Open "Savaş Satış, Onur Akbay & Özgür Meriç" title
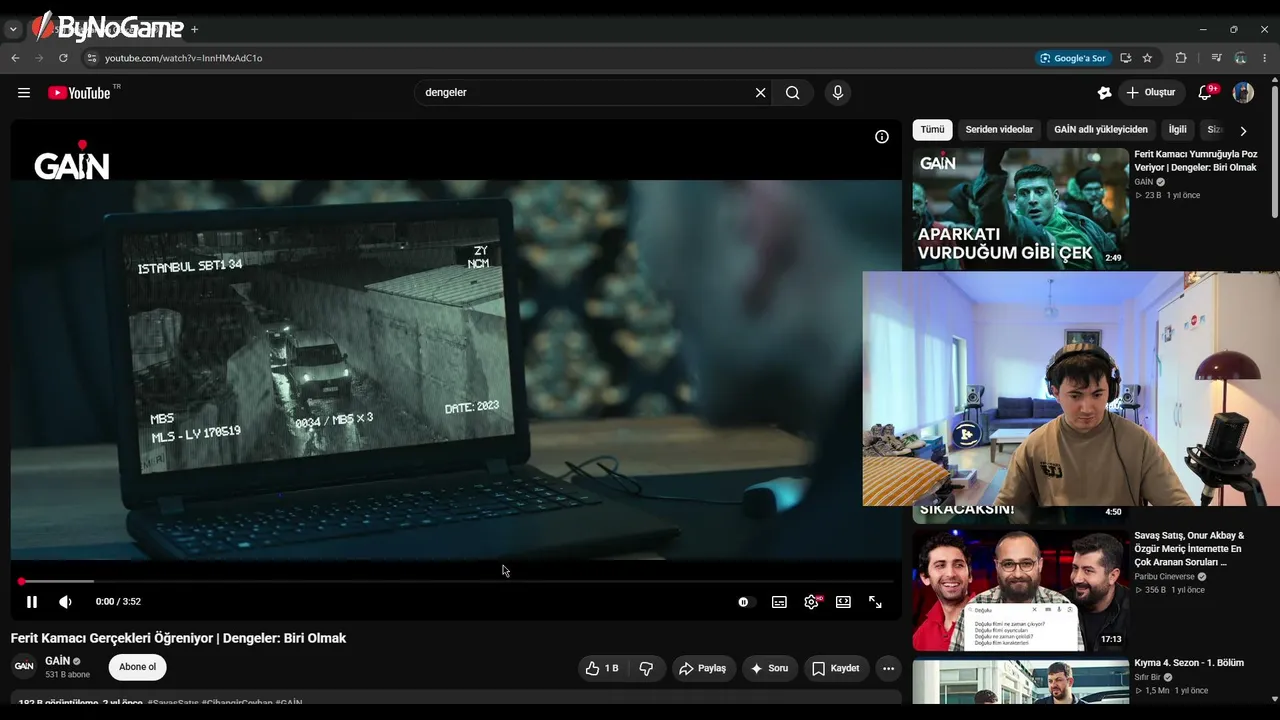Screen dimensions: 1280x720 [x=1190, y=549]
